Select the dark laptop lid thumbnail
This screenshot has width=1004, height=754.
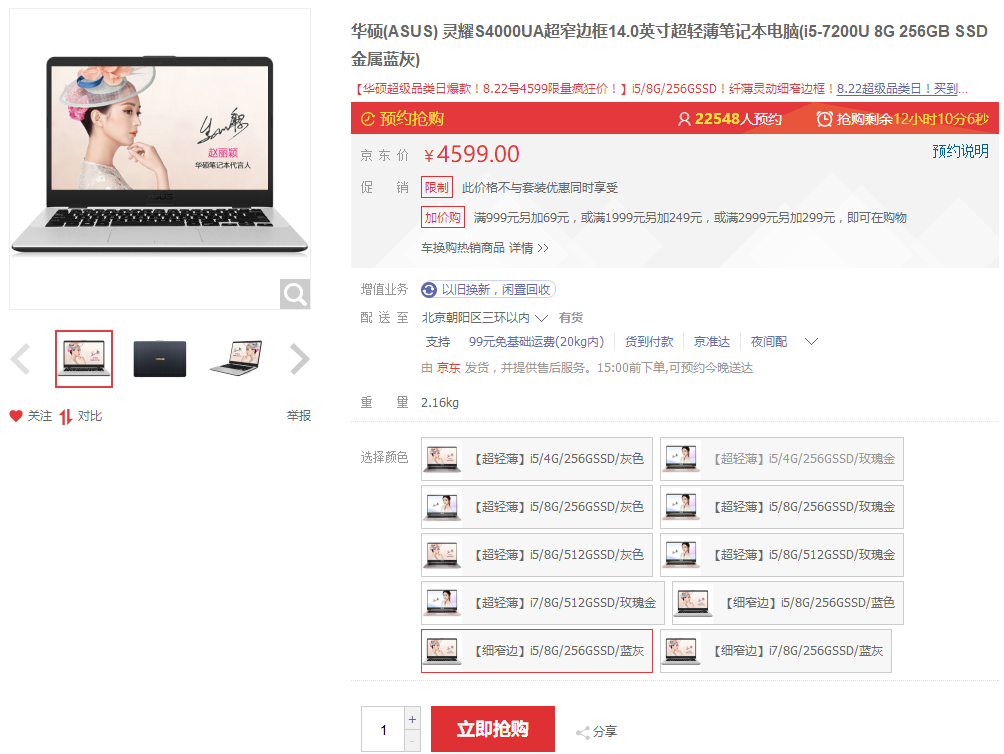pos(160,359)
